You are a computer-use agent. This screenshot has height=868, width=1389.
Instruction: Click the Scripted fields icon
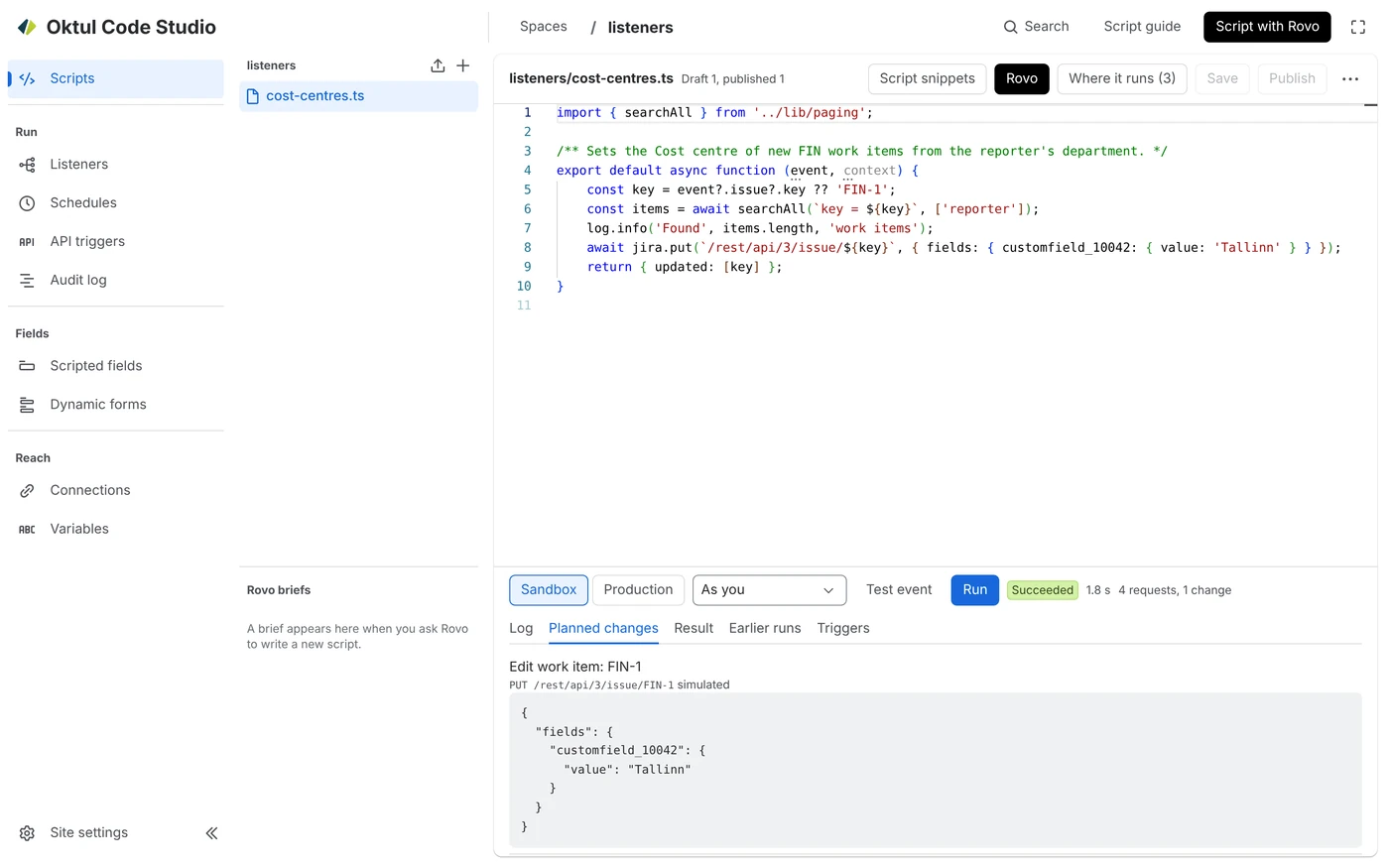click(28, 366)
